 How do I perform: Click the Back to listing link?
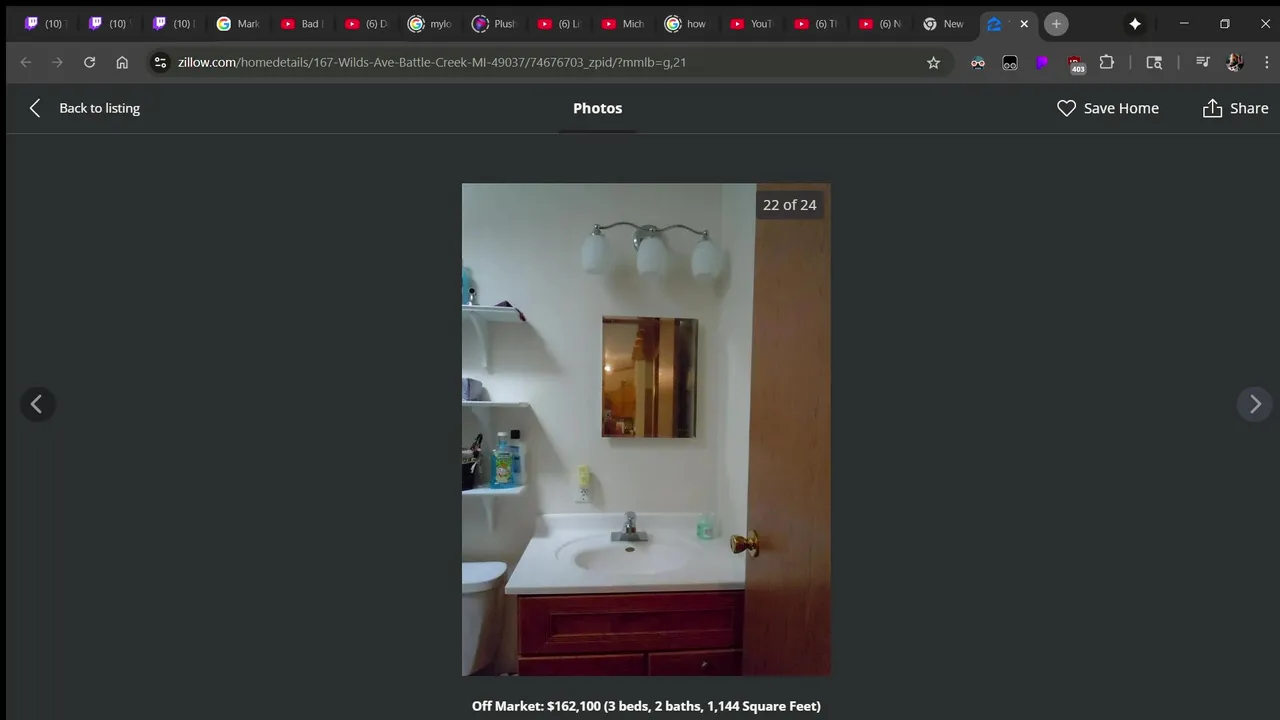tap(99, 108)
